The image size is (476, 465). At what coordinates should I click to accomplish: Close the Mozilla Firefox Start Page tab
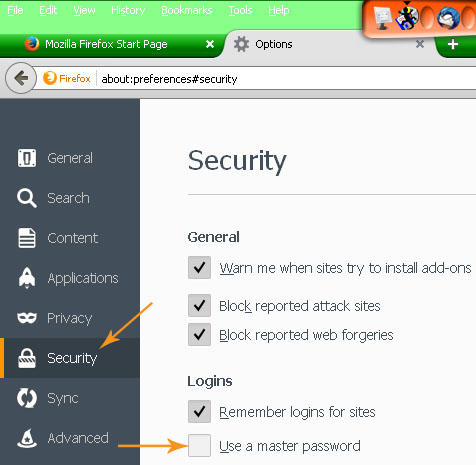tap(210, 44)
